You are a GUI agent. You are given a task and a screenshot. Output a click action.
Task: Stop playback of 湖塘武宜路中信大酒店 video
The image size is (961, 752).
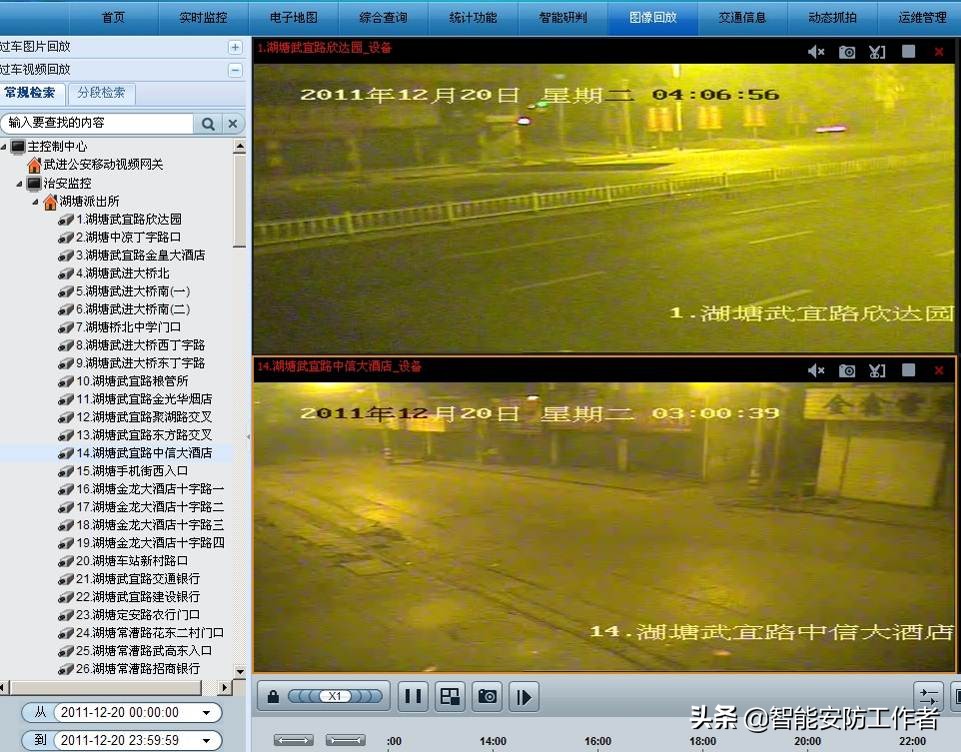pos(908,369)
